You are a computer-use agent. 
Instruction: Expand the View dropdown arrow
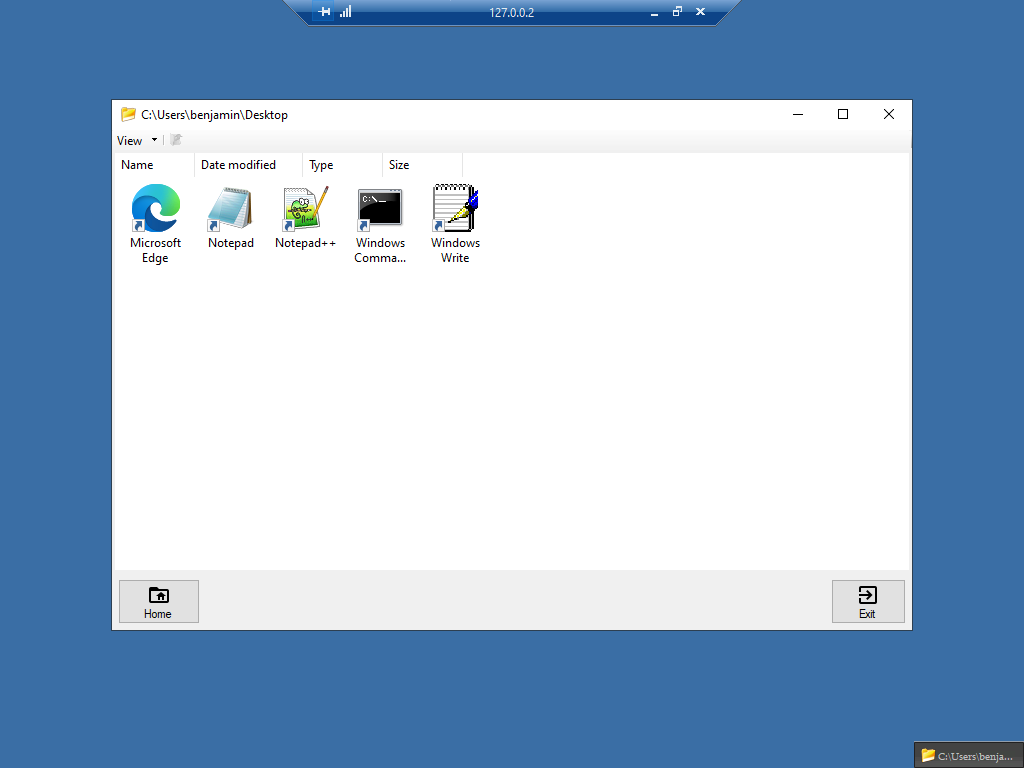(x=154, y=140)
